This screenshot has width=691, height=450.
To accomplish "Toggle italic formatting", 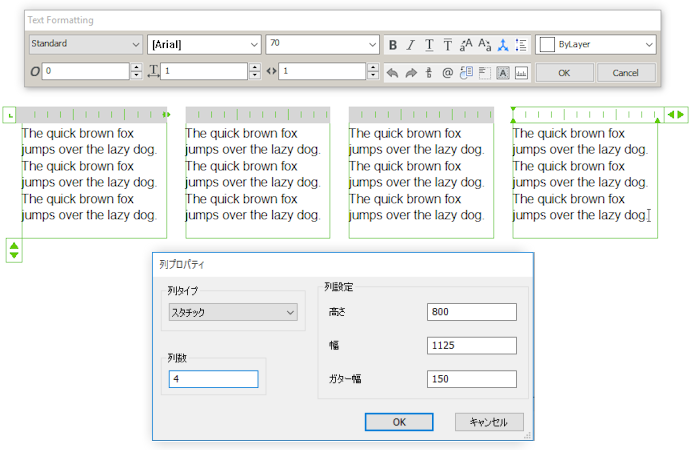I will pos(411,45).
